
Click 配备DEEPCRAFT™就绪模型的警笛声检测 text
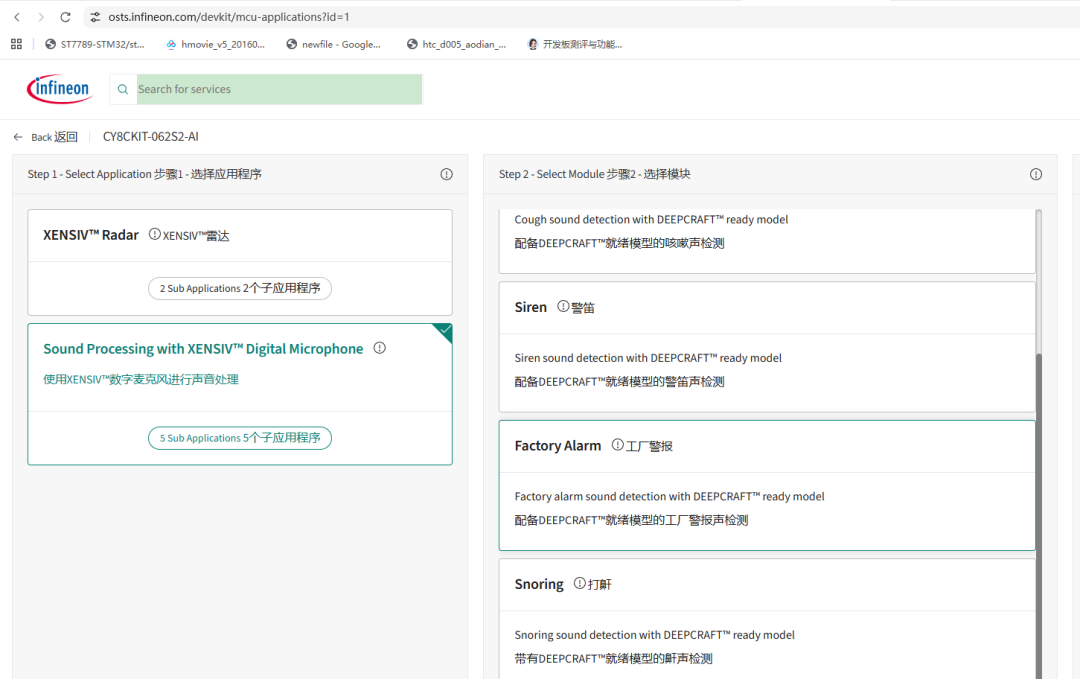point(619,382)
